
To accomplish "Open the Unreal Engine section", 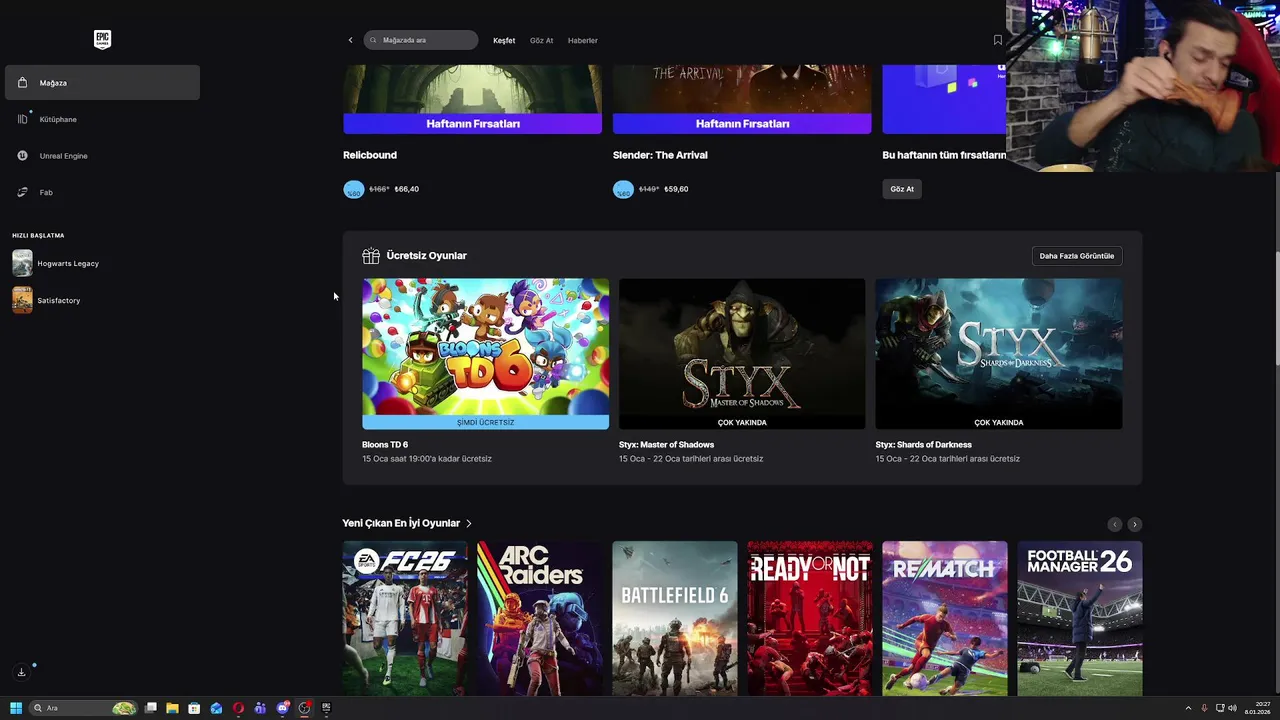I will [102, 156].
